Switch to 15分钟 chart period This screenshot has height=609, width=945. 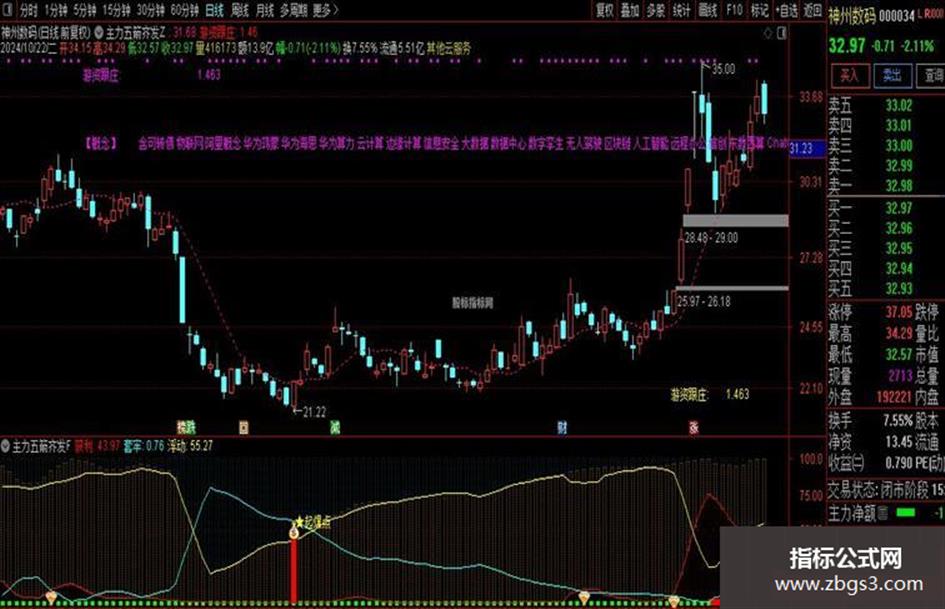(116, 10)
